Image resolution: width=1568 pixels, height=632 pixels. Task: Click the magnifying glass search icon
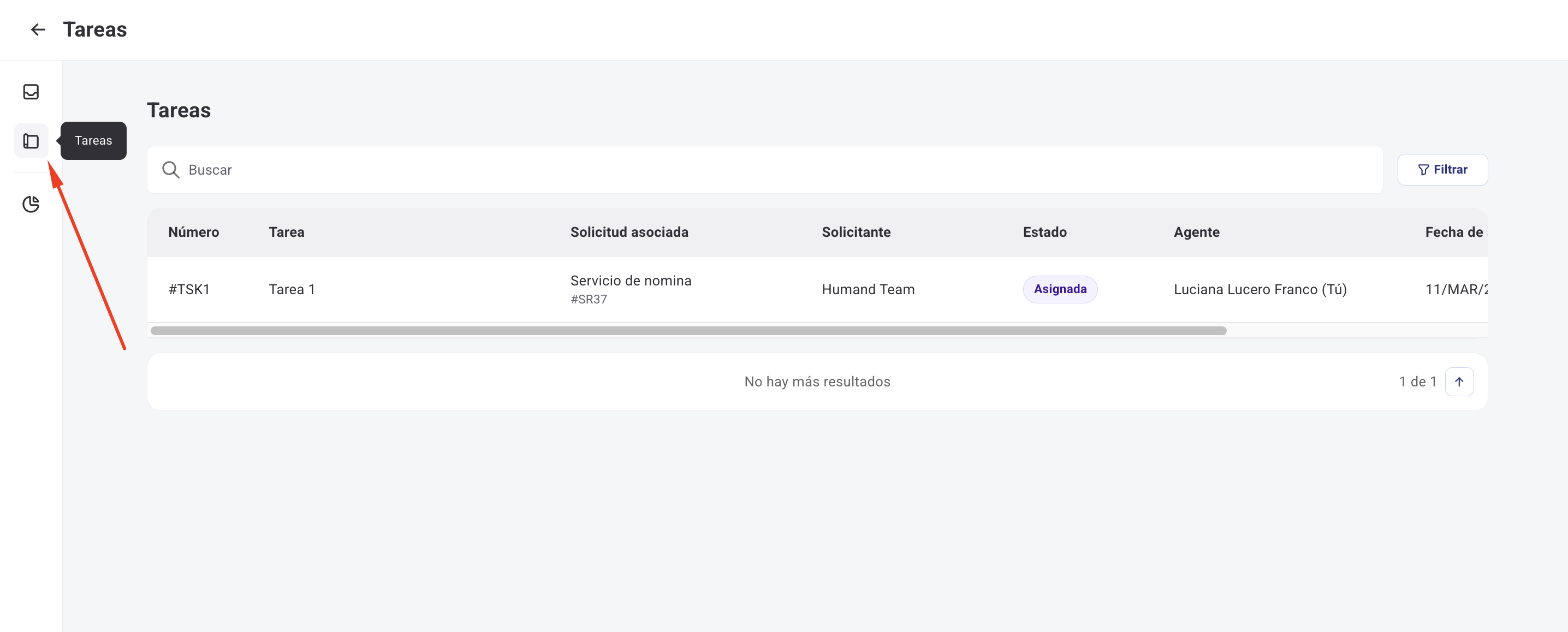[170, 170]
